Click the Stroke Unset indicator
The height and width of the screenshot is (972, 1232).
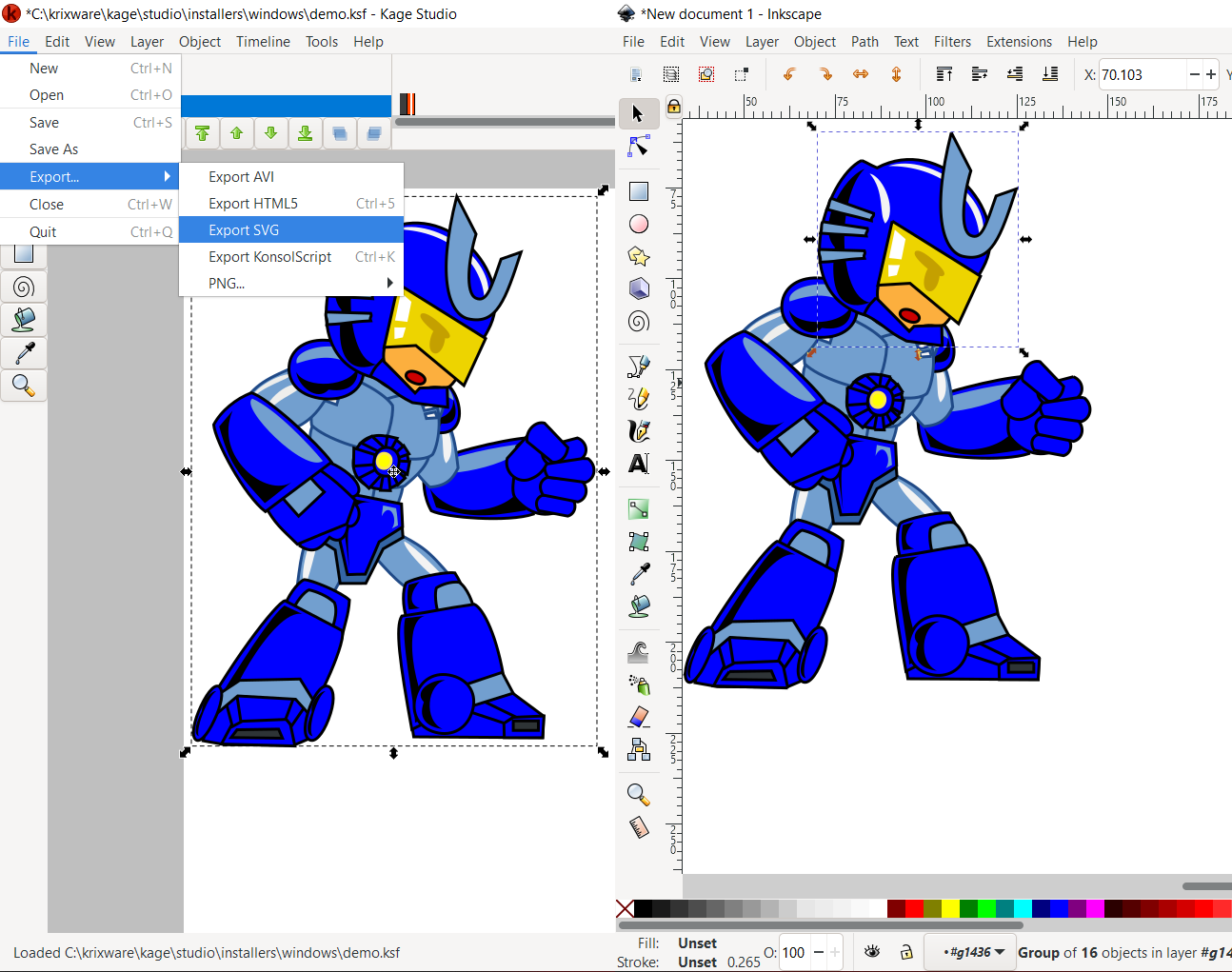coord(697,962)
